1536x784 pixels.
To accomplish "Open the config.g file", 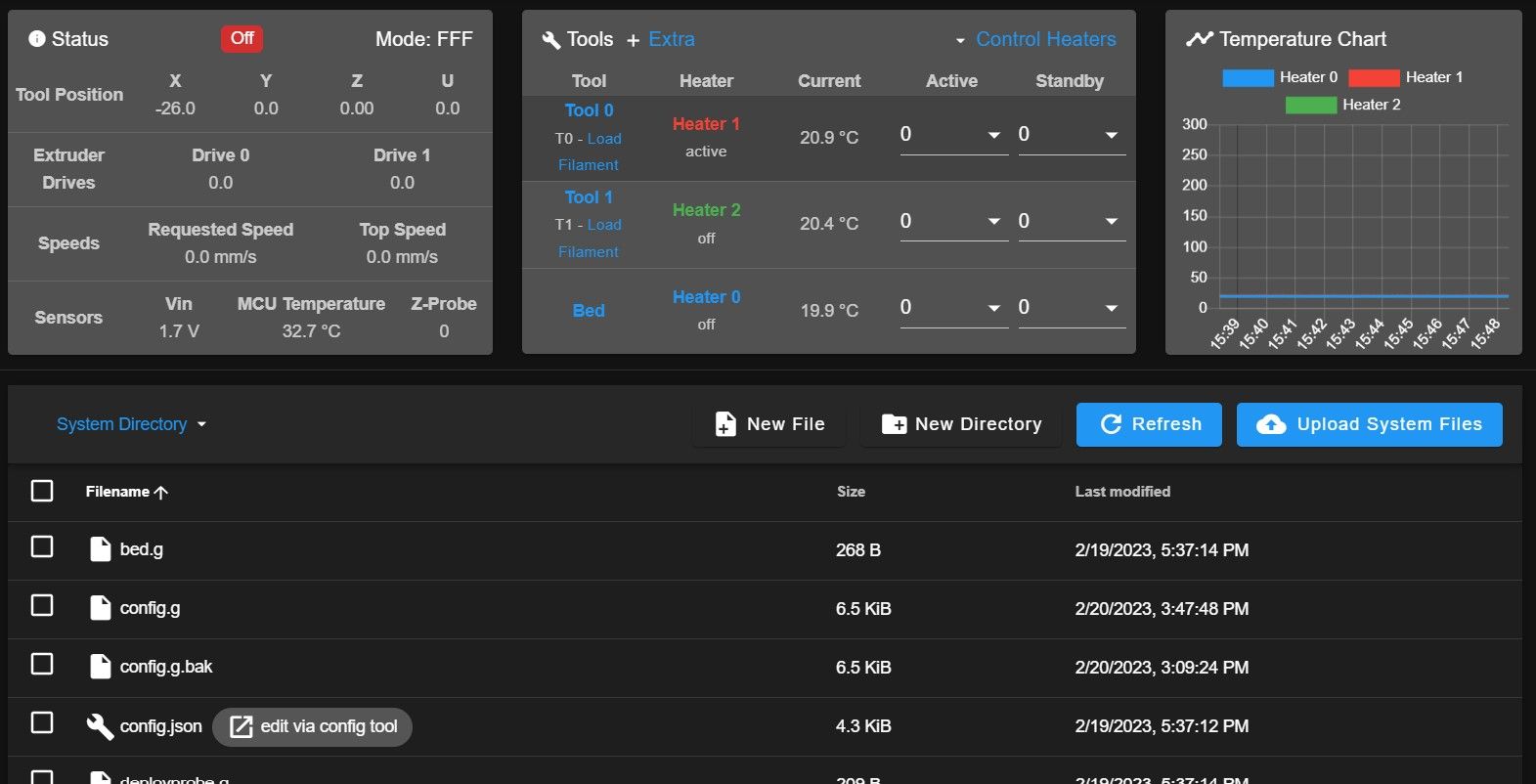I will 150,608.
